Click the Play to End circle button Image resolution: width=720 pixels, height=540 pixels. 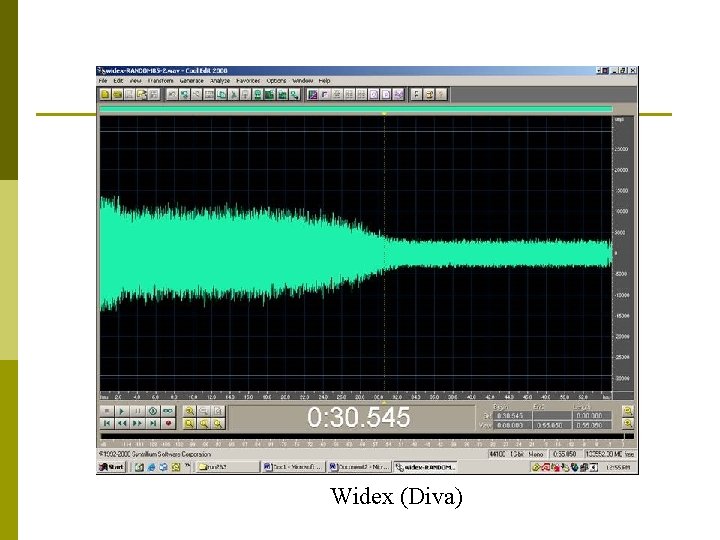153,411
